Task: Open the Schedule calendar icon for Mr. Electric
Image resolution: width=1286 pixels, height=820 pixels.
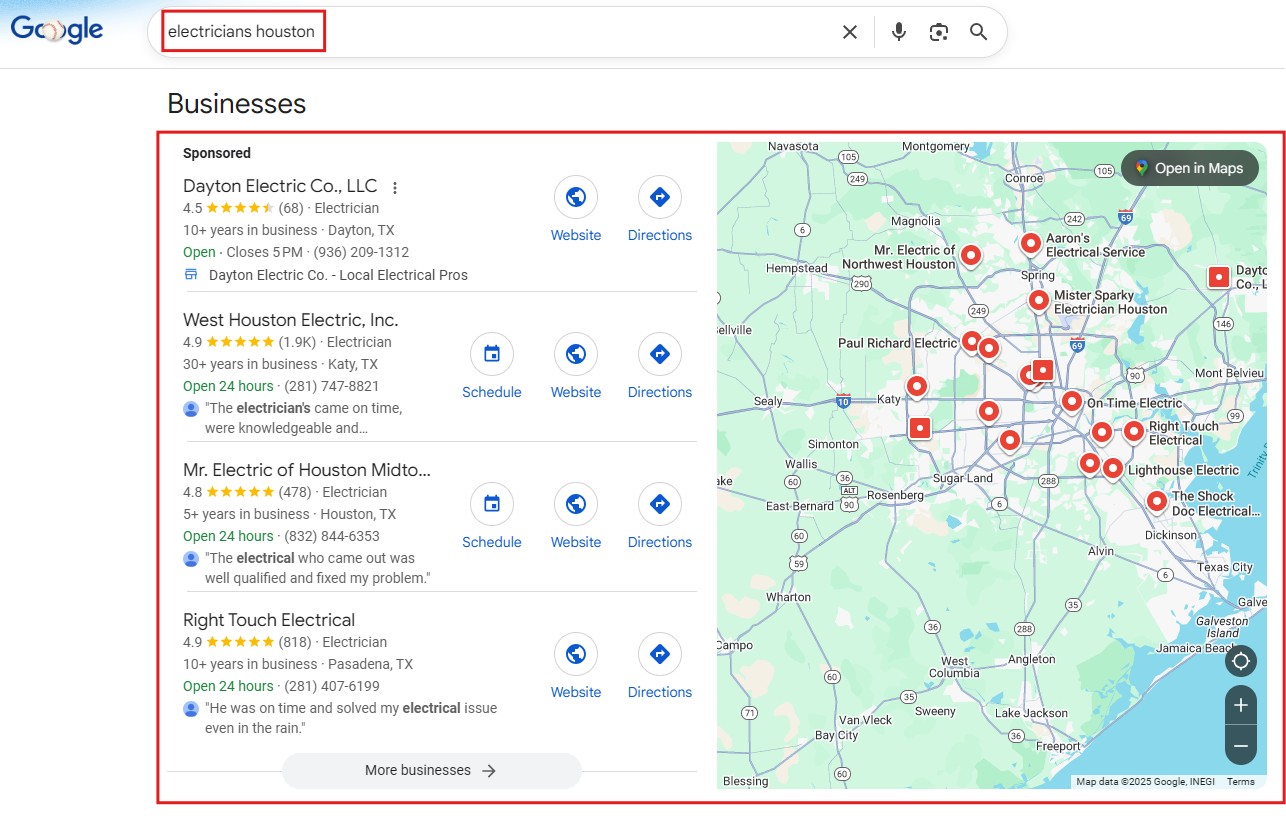Action: pyautogui.click(x=491, y=503)
